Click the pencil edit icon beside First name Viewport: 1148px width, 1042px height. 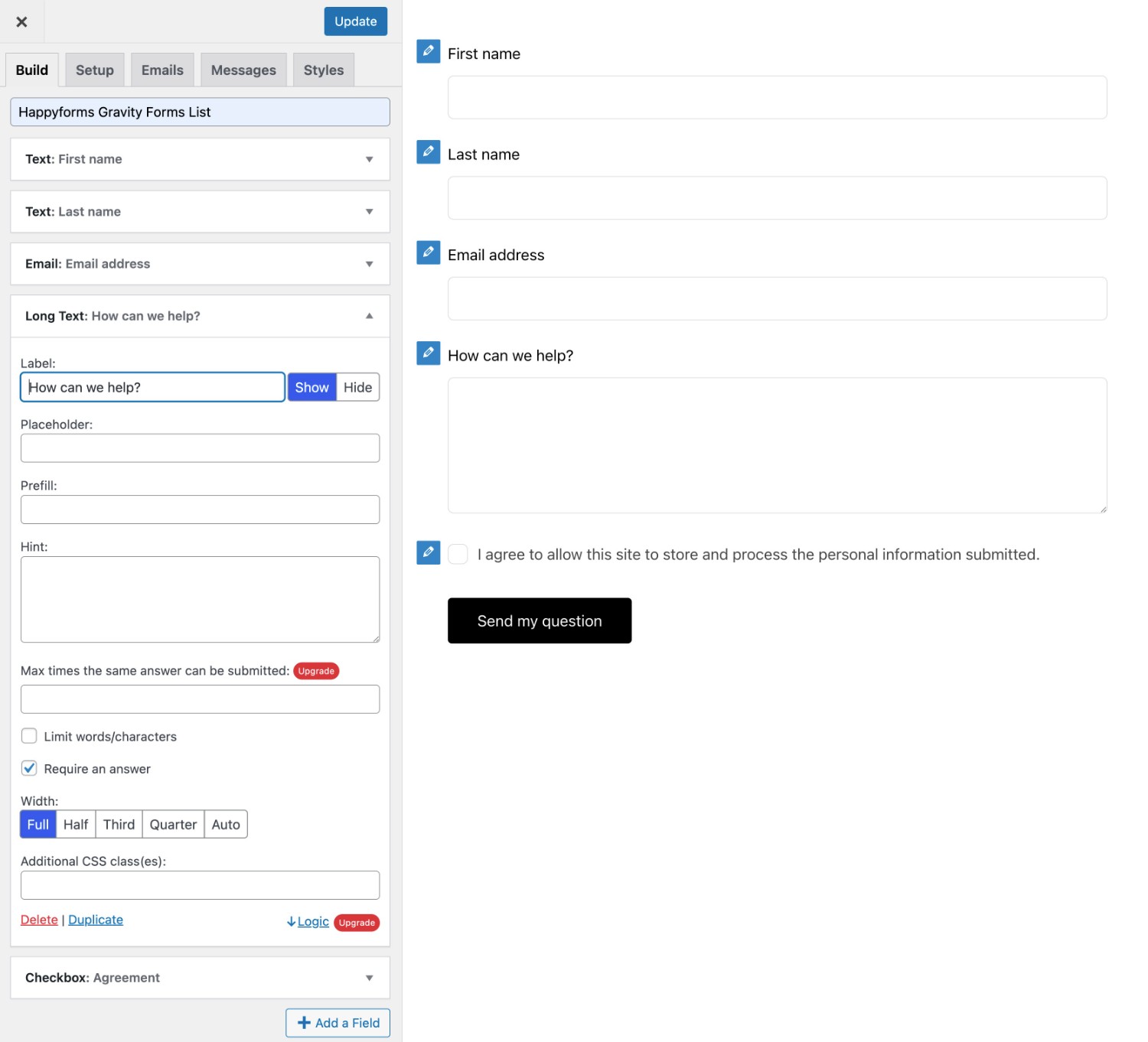pos(429,51)
